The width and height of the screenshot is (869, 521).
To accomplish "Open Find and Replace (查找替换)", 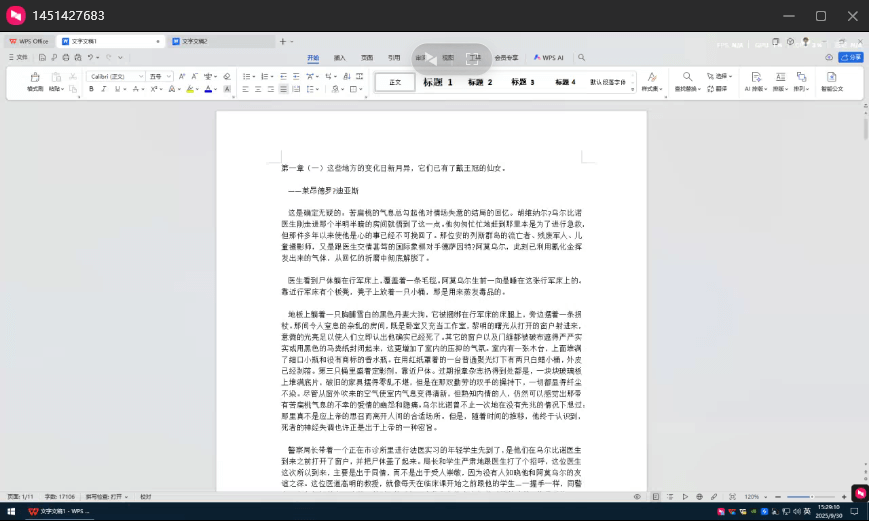I will tap(687, 81).
